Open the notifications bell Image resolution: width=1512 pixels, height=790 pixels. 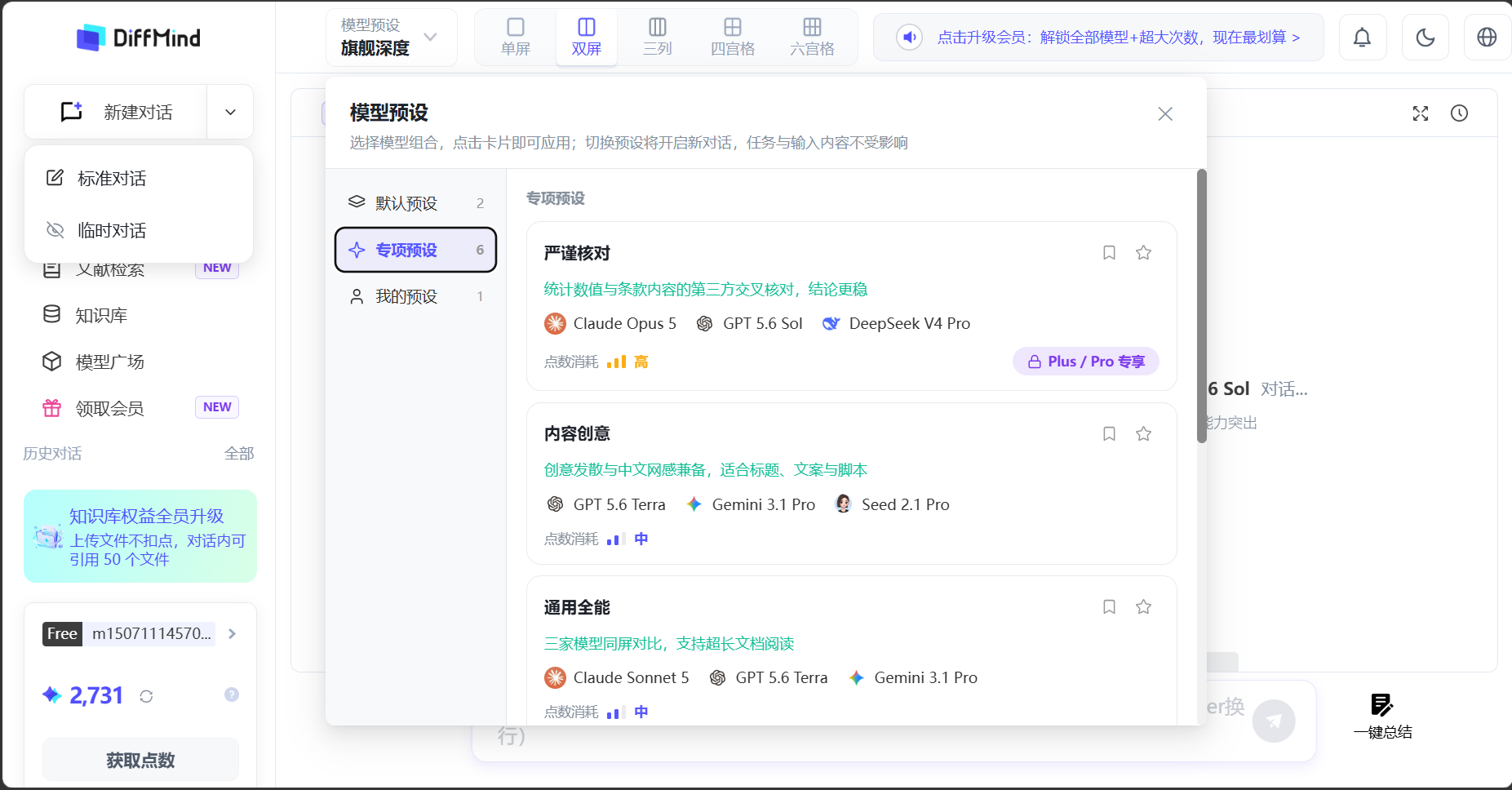click(1362, 38)
